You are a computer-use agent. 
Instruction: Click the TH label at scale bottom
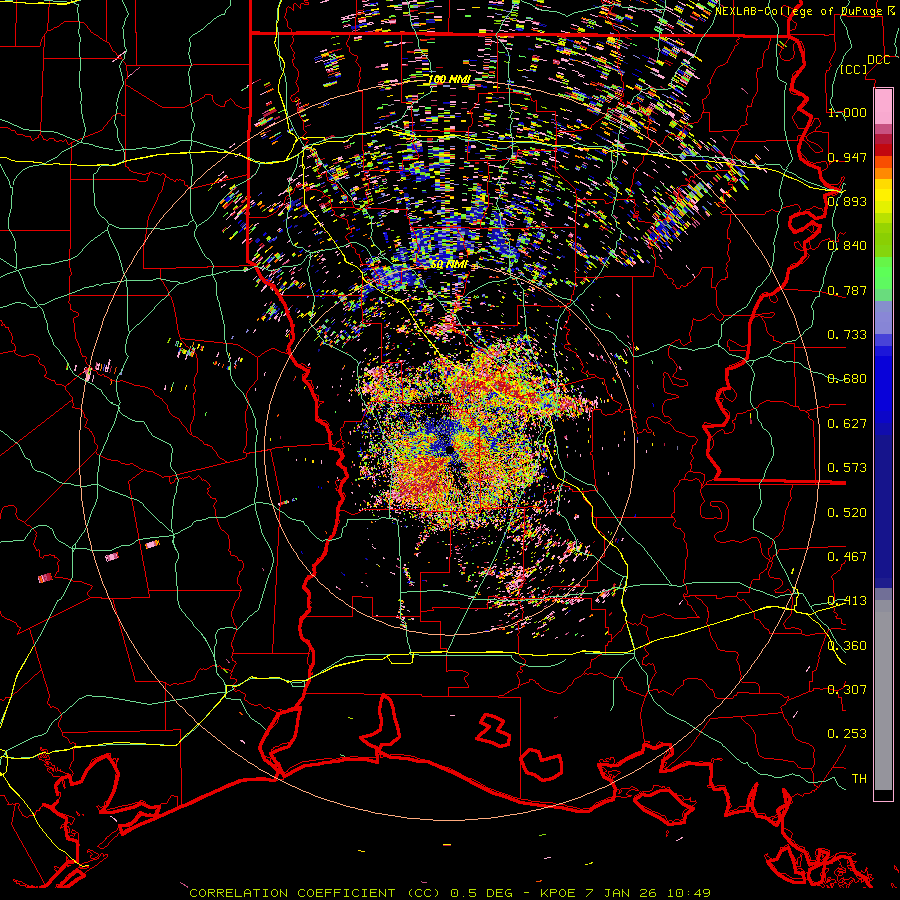[x=859, y=779]
